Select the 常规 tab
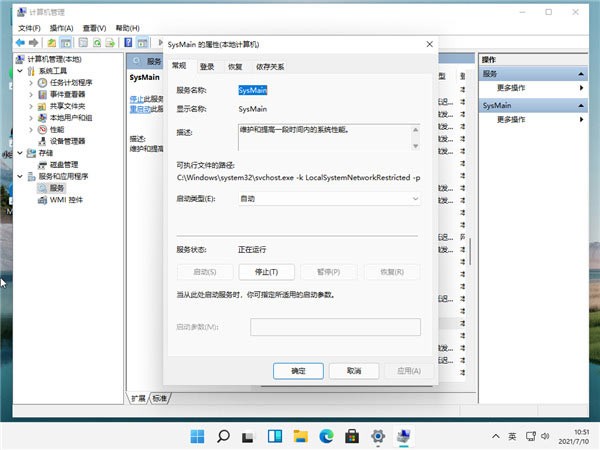 point(179,66)
